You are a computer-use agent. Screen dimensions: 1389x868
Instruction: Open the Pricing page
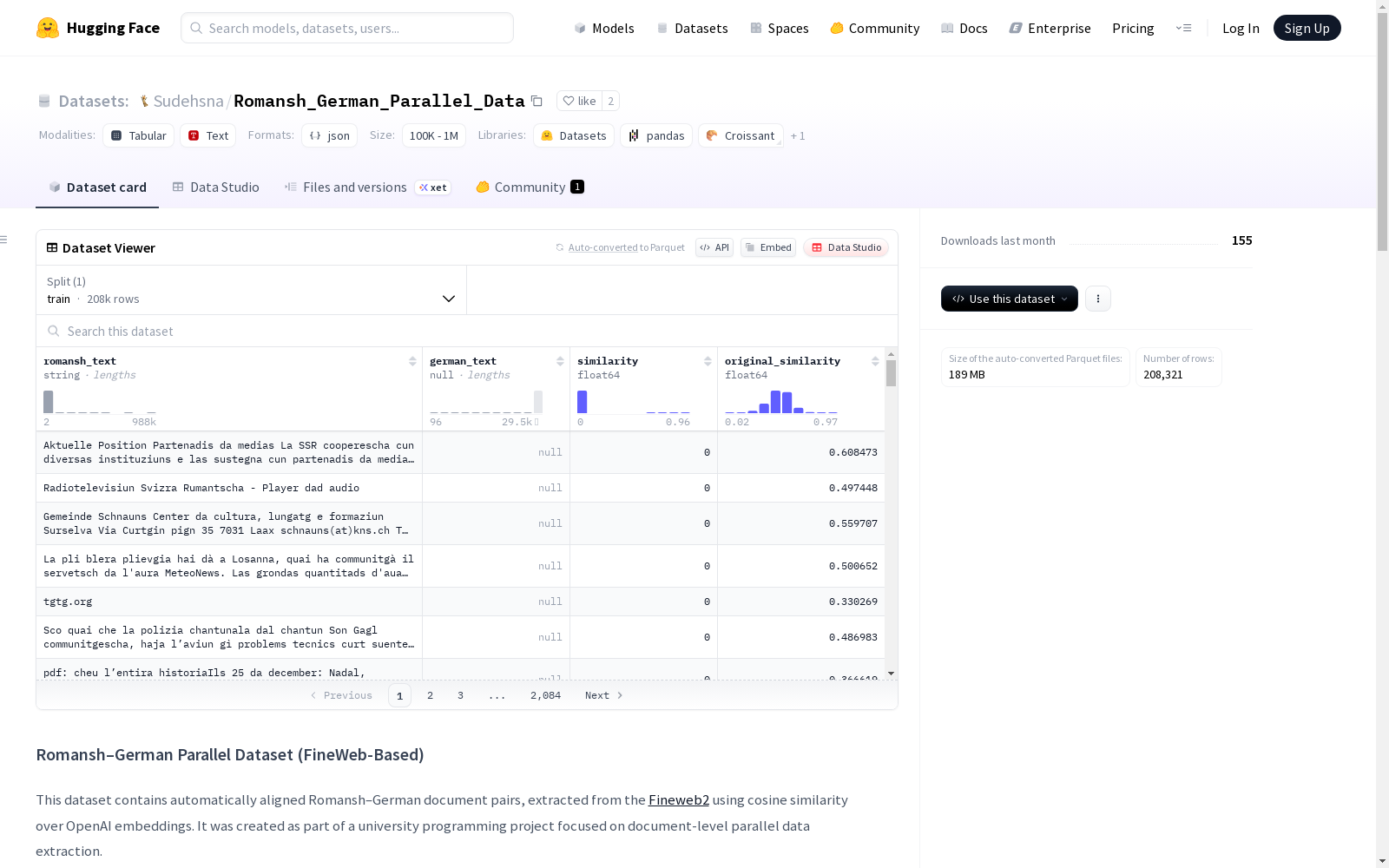point(1133,28)
